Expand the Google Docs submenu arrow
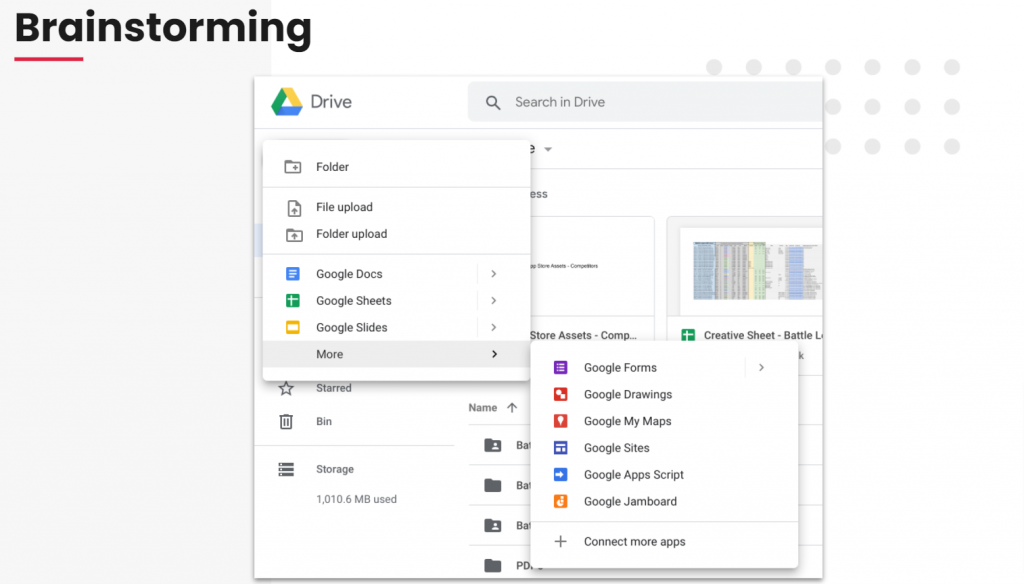The image size is (1024, 584). [x=494, y=274]
